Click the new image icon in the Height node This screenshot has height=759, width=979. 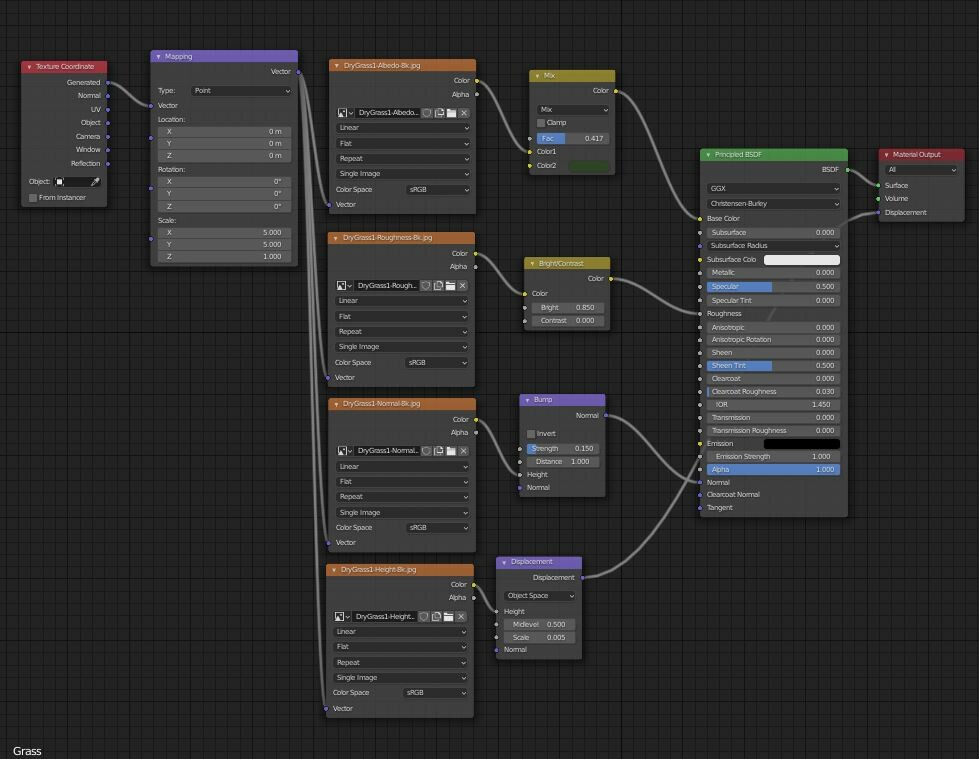click(439, 617)
